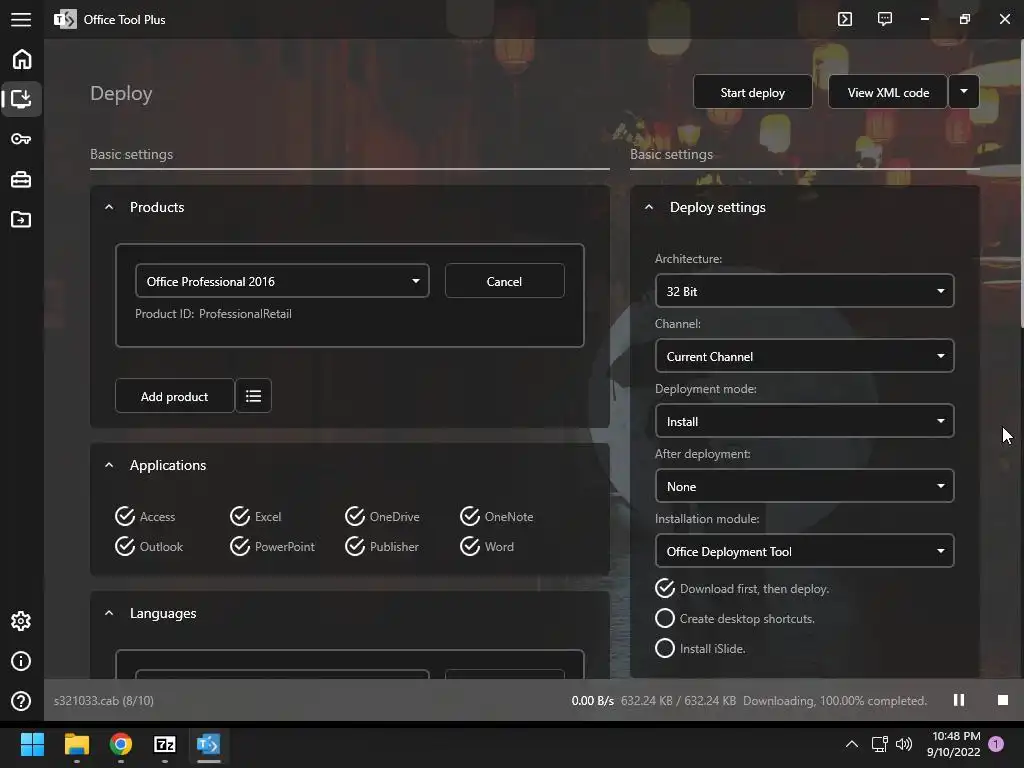Image resolution: width=1024 pixels, height=768 pixels.
Task: Open File Explorer from taskbar
Action: pyautogui.click(x=76, y=744)
